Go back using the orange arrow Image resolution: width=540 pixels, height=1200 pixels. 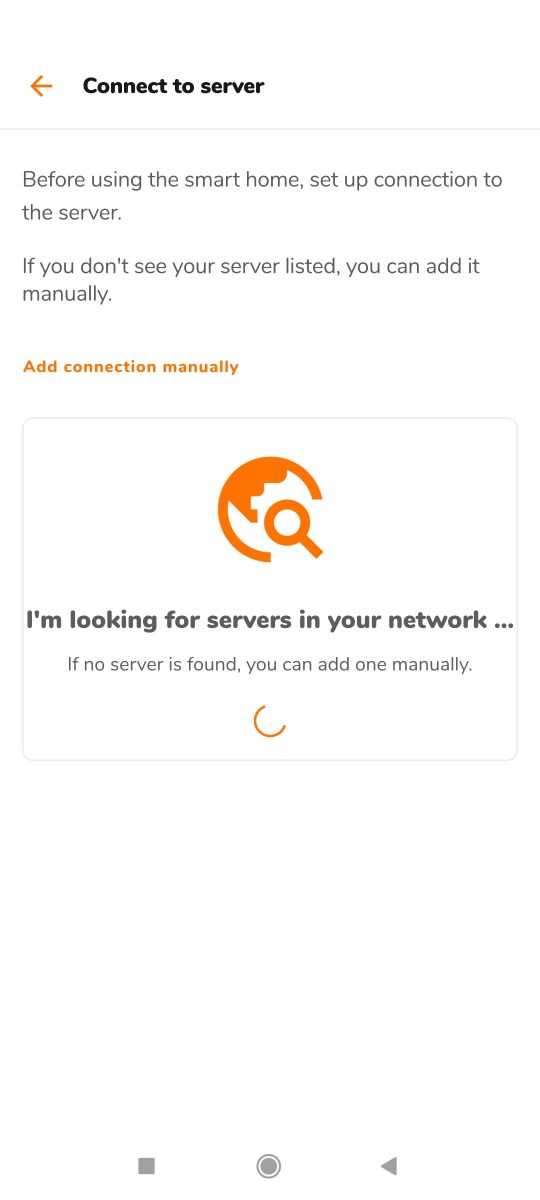tap(41, 86)
